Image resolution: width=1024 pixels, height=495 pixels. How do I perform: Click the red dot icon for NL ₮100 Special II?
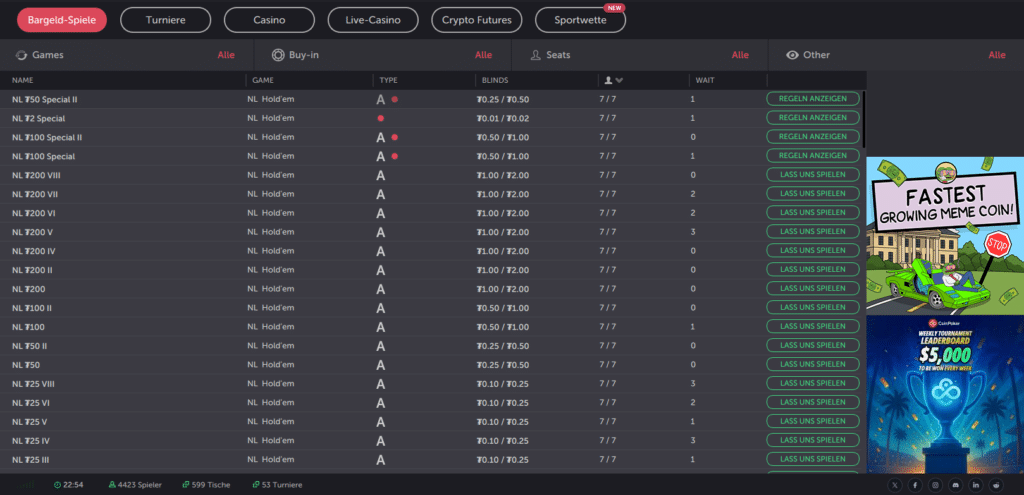(x=394, y=138)
